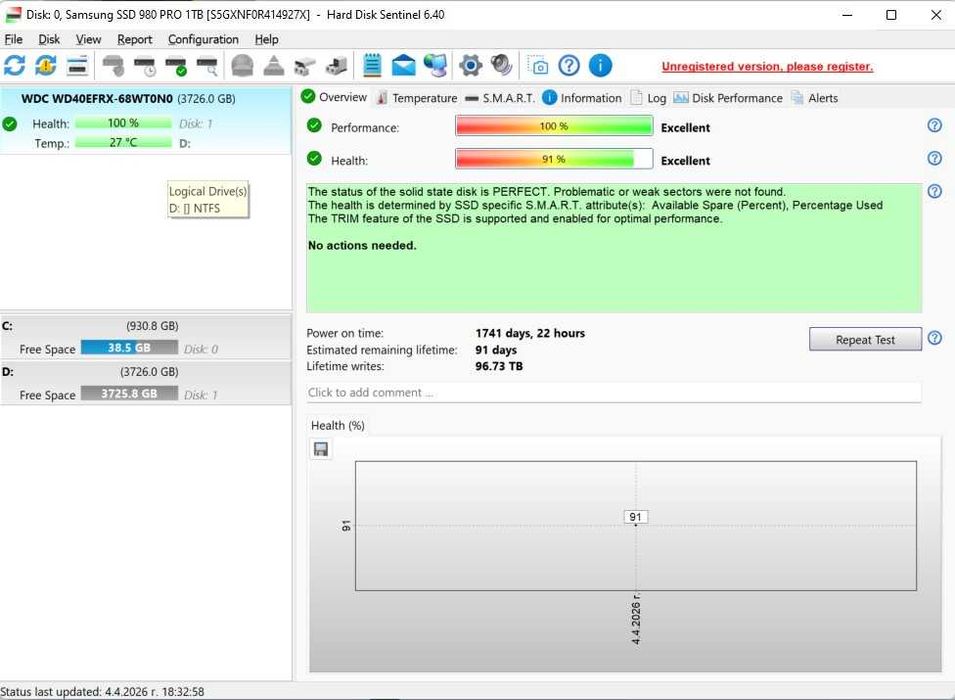Viewport: 955px width, 700px height.
Task: Click the globe and computer network icon
Action: click(x=435, y=65)
